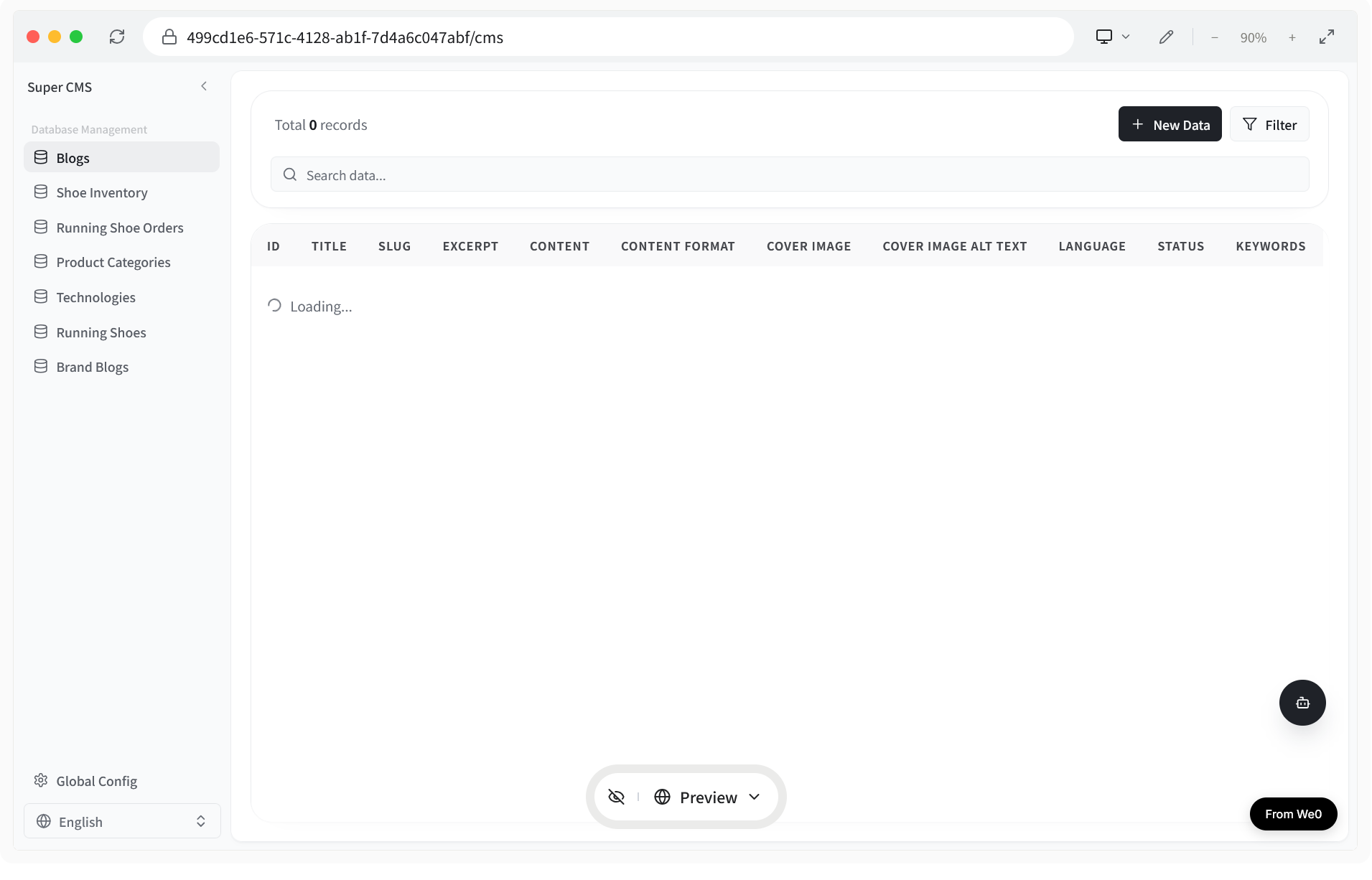Click the SLUG column header
The image size is (1372, 880).
394,246
